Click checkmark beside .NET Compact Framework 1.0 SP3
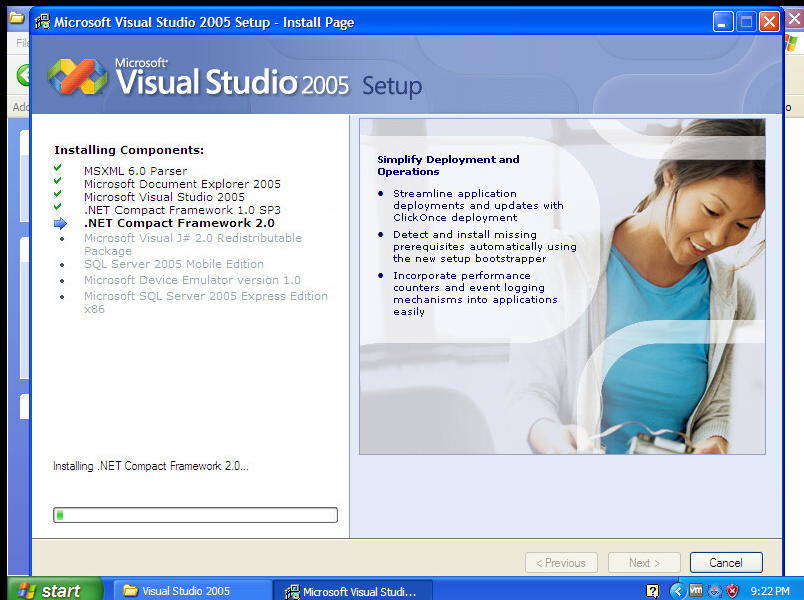This screenshot has height=600, width=804. pos(57,207)
